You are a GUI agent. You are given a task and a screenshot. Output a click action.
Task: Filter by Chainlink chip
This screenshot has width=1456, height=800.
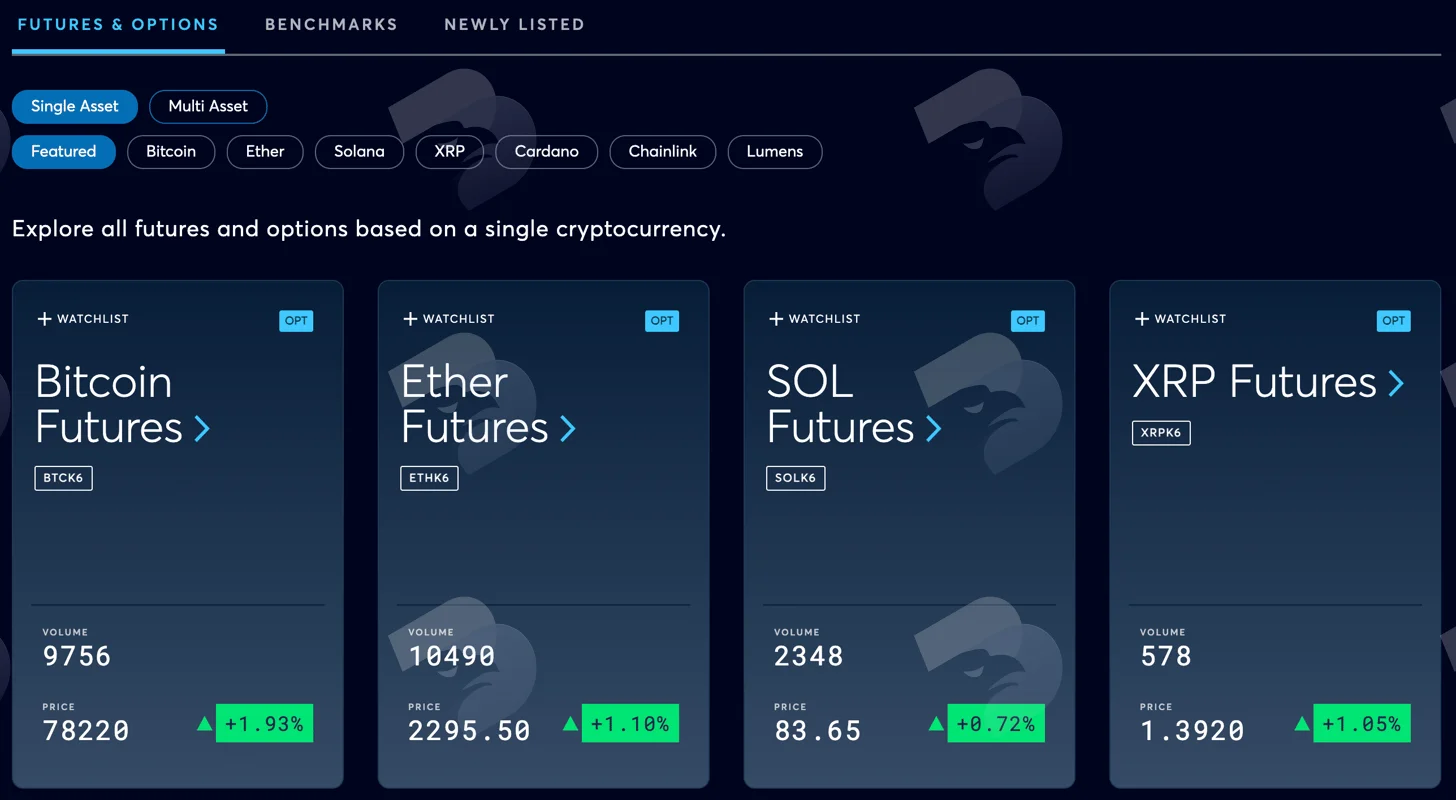pyautogui.click(x=663, y=152)
